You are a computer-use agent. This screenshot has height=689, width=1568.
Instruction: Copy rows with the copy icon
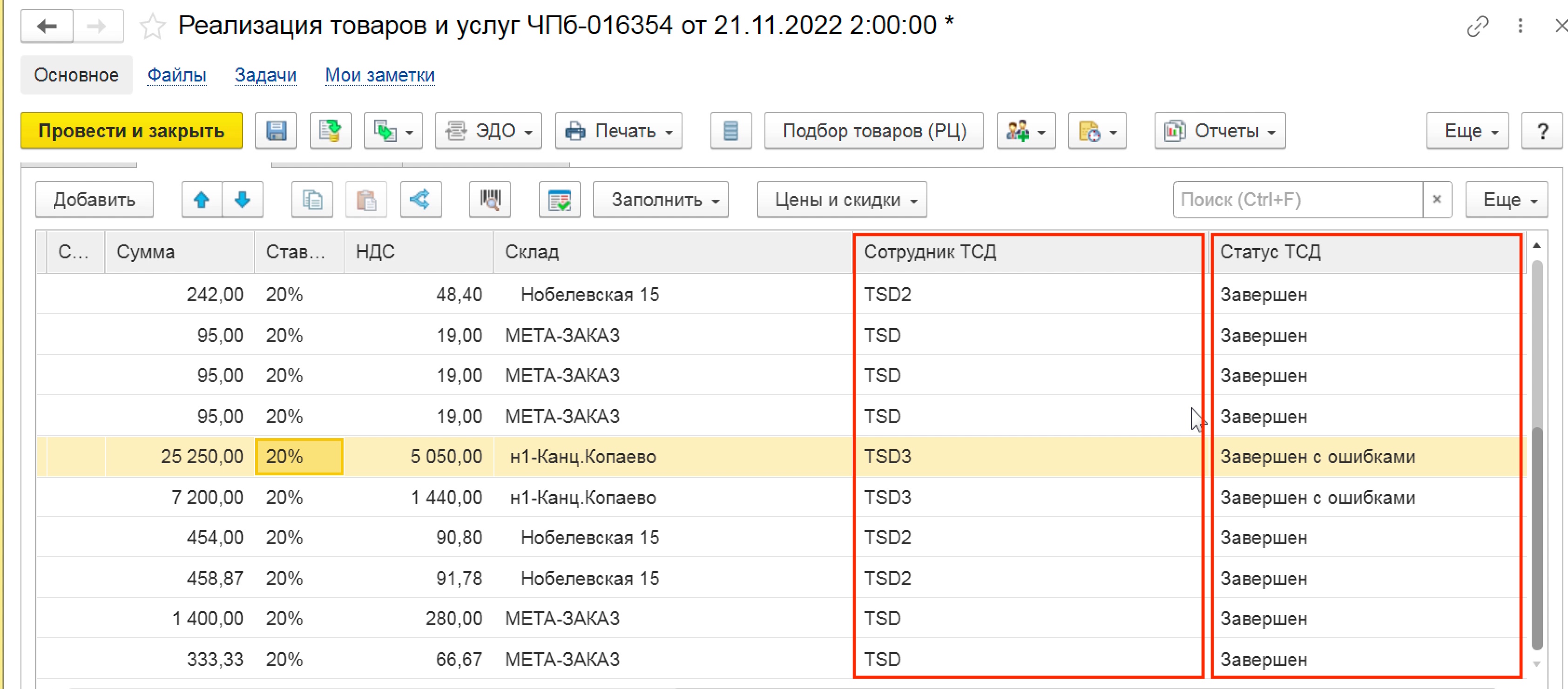coord(312,200)
